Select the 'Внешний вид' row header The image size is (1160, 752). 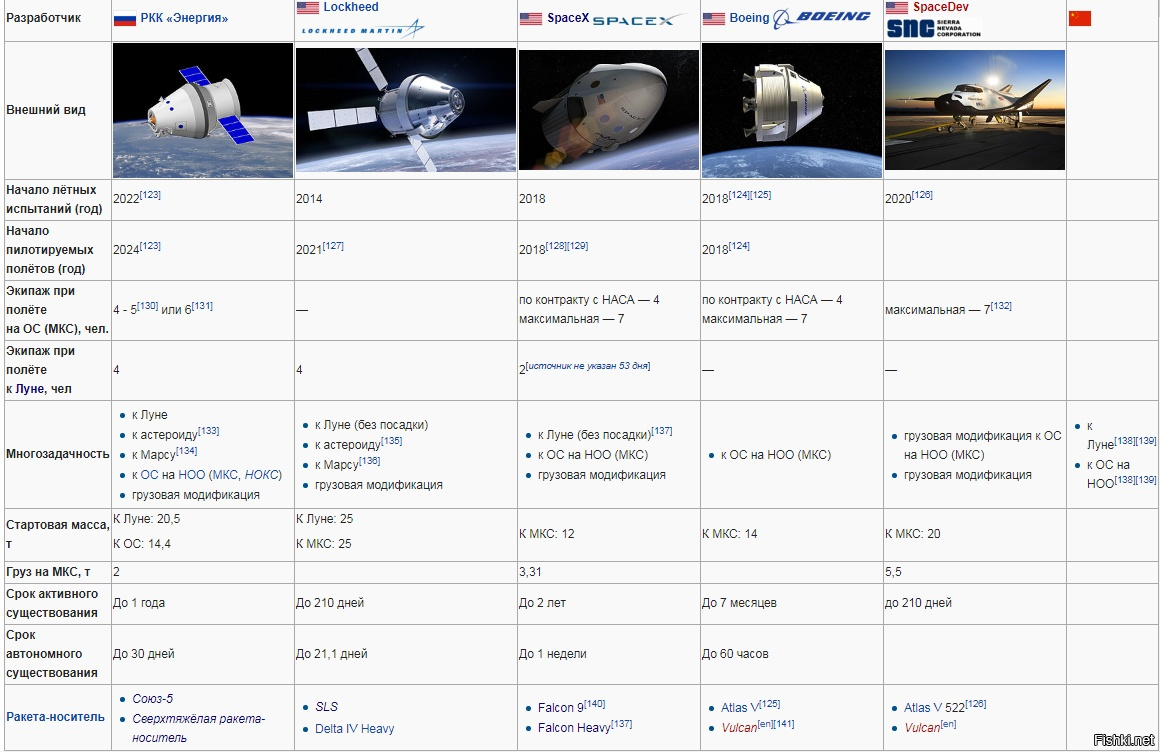[x=46, y=110]
